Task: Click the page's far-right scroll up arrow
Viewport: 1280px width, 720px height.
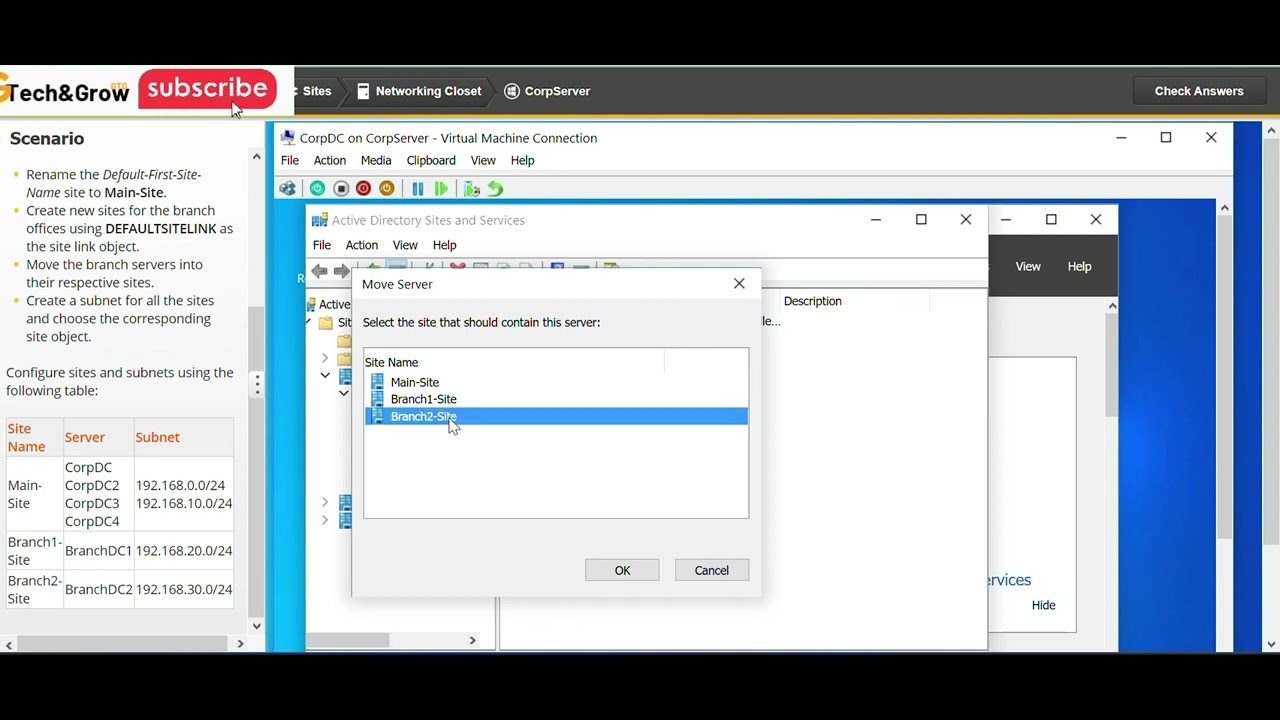Action: click(1272, 130)
